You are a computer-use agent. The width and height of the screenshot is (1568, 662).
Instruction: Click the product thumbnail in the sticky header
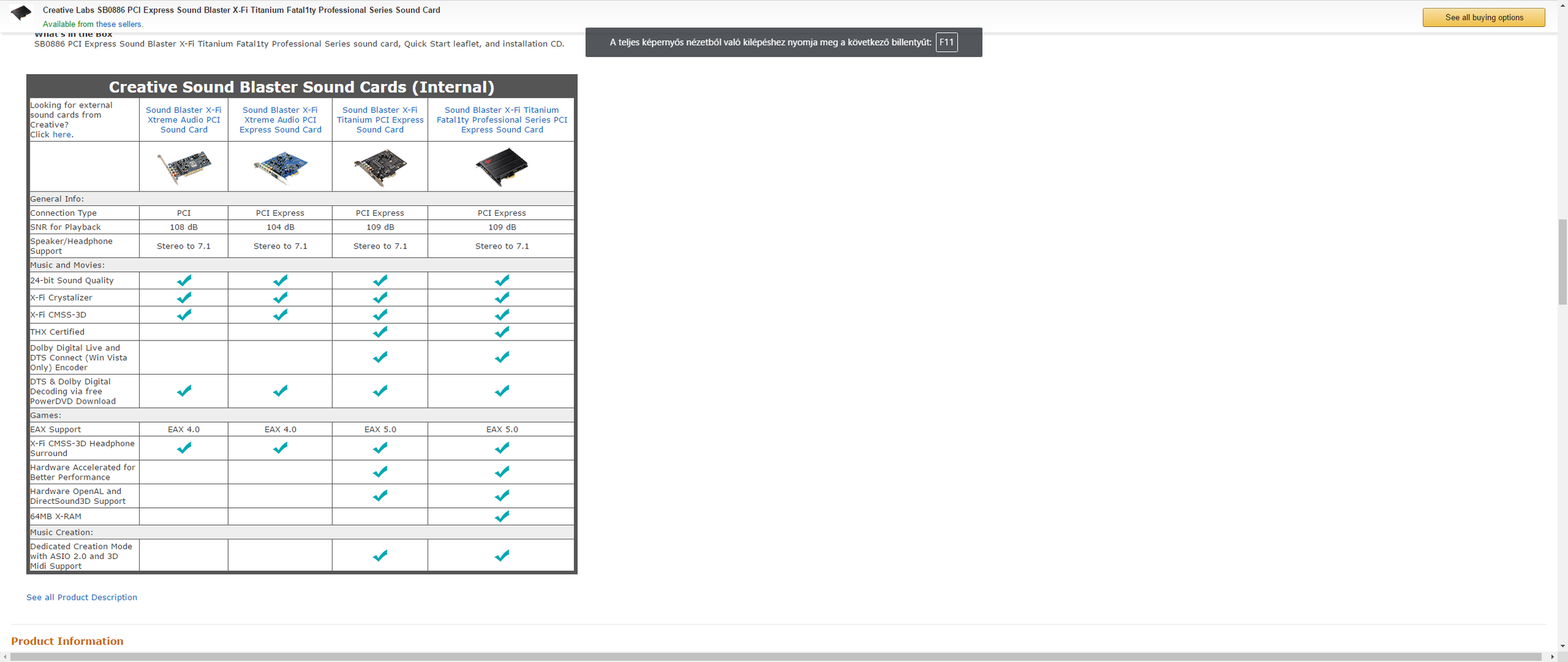(x=21, y=12)
